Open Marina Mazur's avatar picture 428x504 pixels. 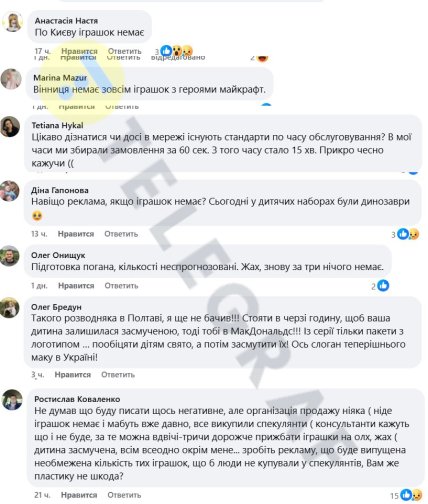[11, 79]
